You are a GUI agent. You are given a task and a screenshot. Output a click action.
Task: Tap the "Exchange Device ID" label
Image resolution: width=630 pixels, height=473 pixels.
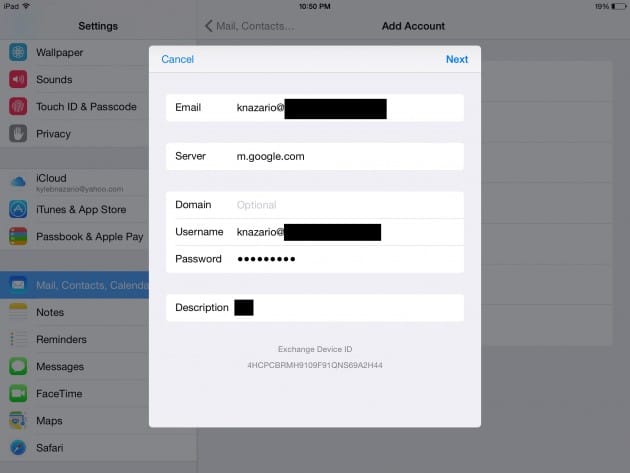[x=315, y=349]
